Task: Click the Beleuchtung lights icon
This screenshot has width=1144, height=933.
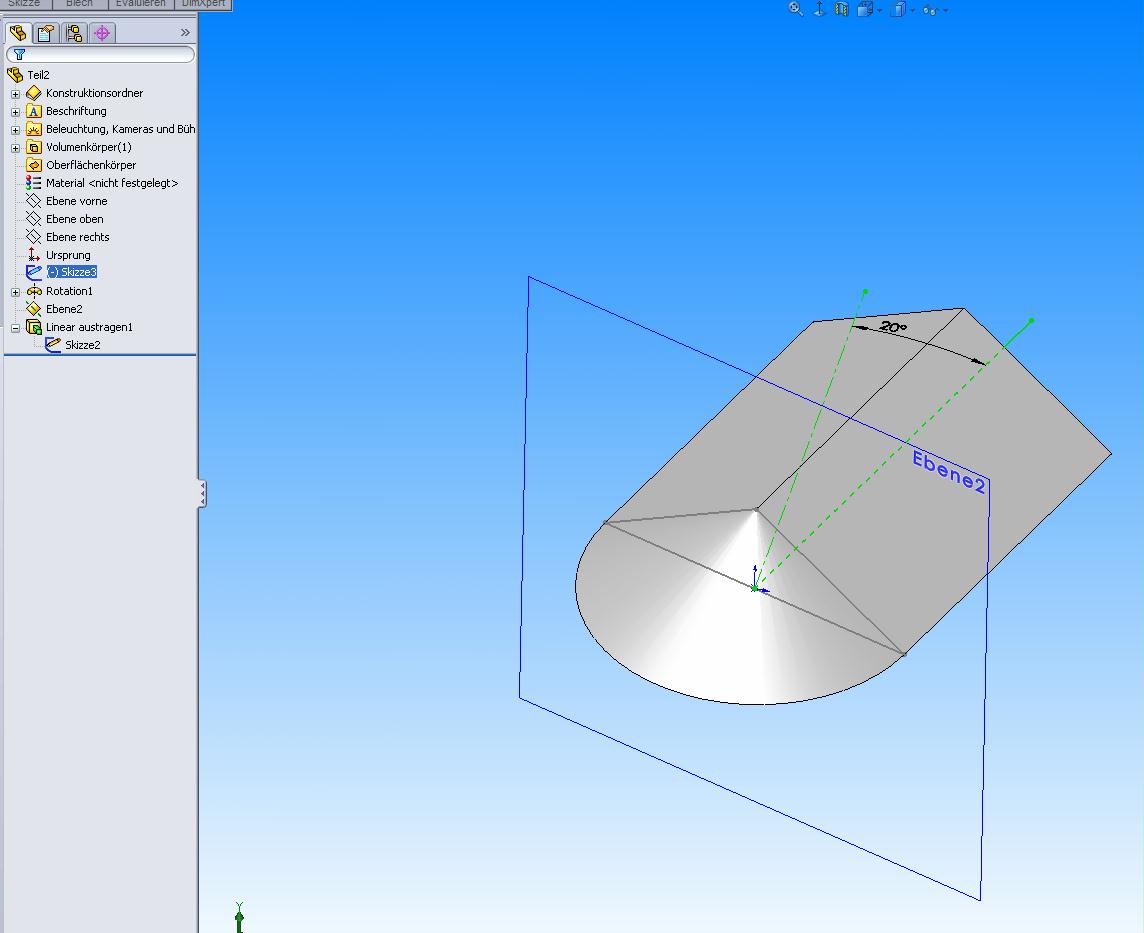Action: tap(34, 129)
